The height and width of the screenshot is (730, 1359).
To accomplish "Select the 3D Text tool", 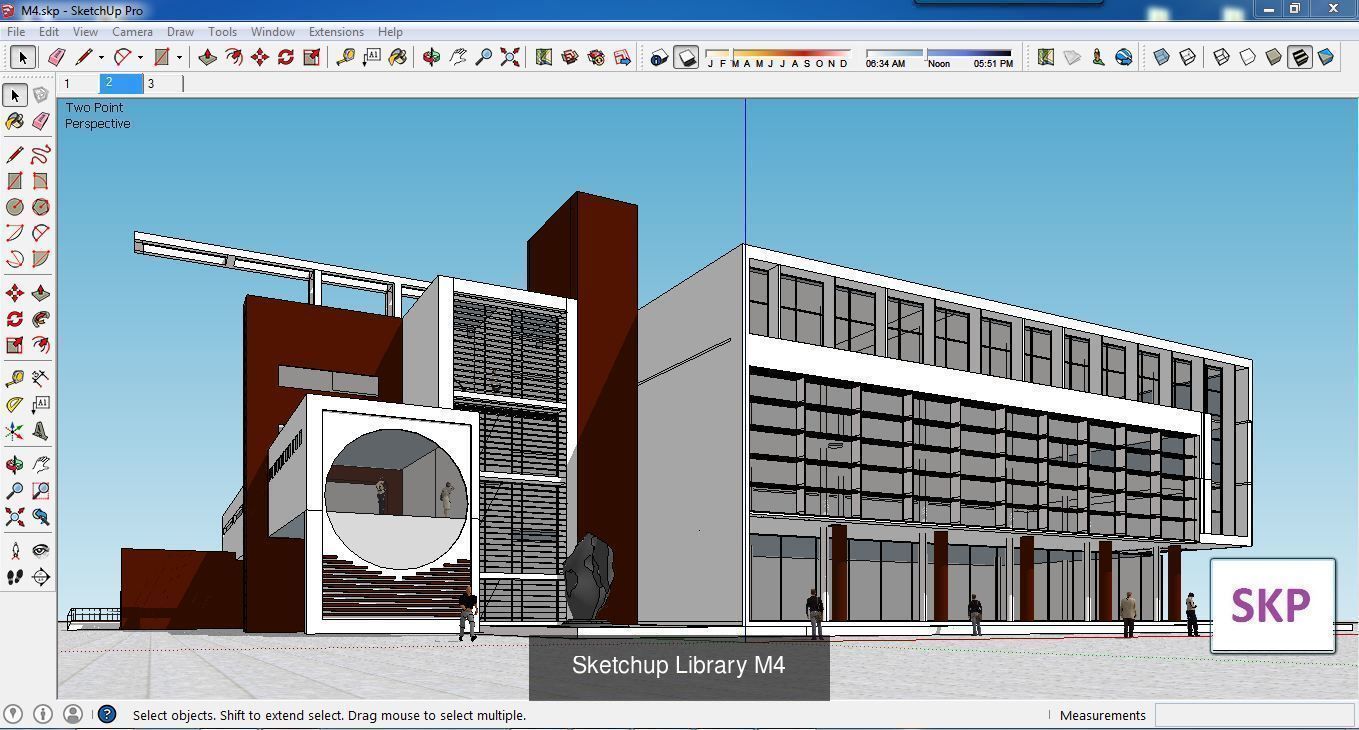I will click(41, 431).
